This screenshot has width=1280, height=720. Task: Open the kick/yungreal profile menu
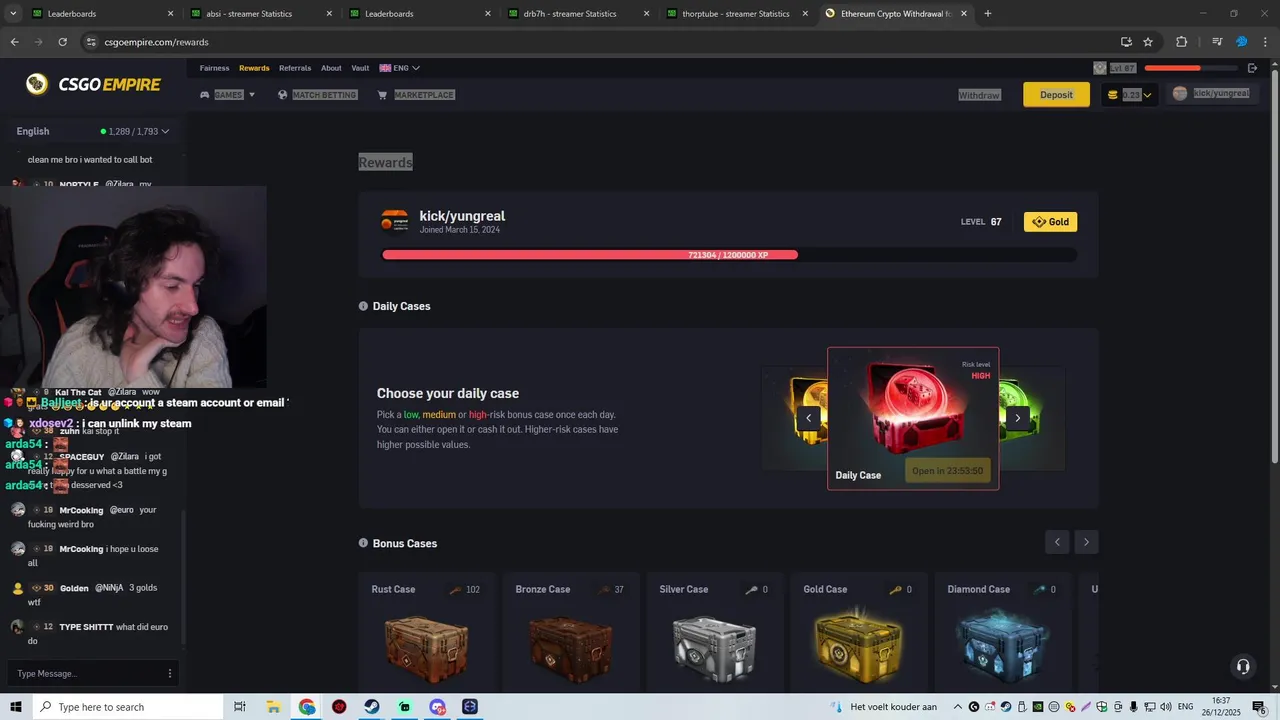click(x=1211, y=93)
